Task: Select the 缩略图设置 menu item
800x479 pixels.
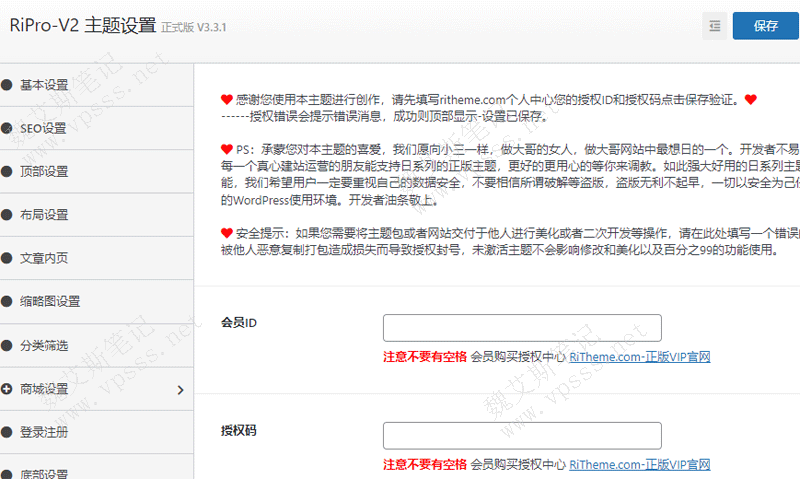Action: point(50,302)
